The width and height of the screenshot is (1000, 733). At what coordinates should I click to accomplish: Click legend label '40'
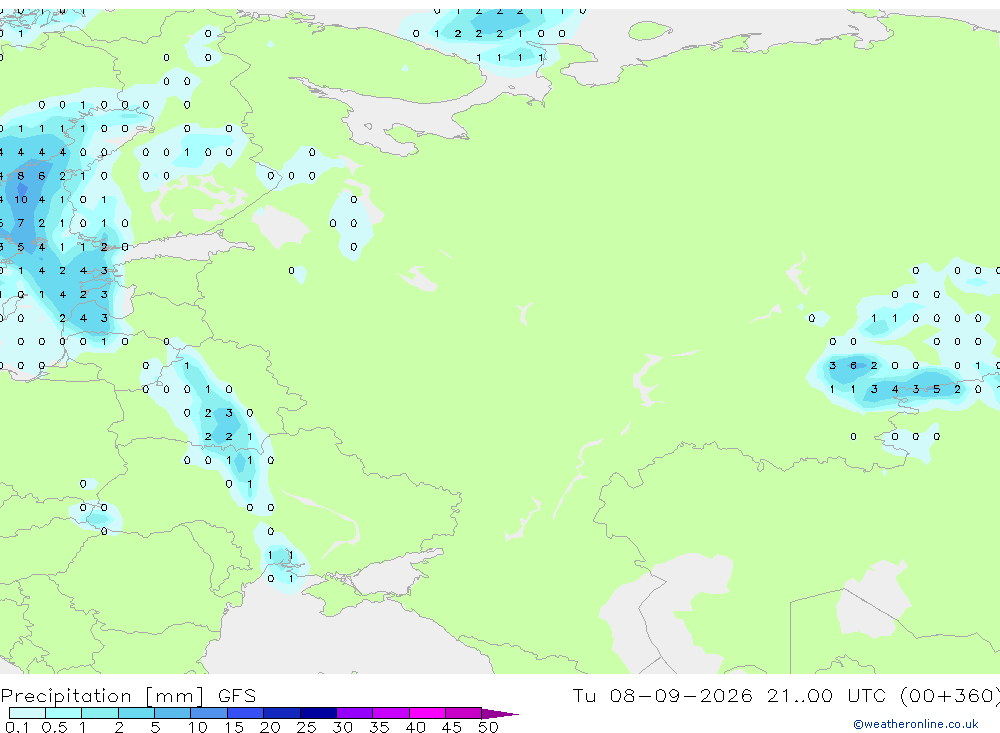[415, 727]
